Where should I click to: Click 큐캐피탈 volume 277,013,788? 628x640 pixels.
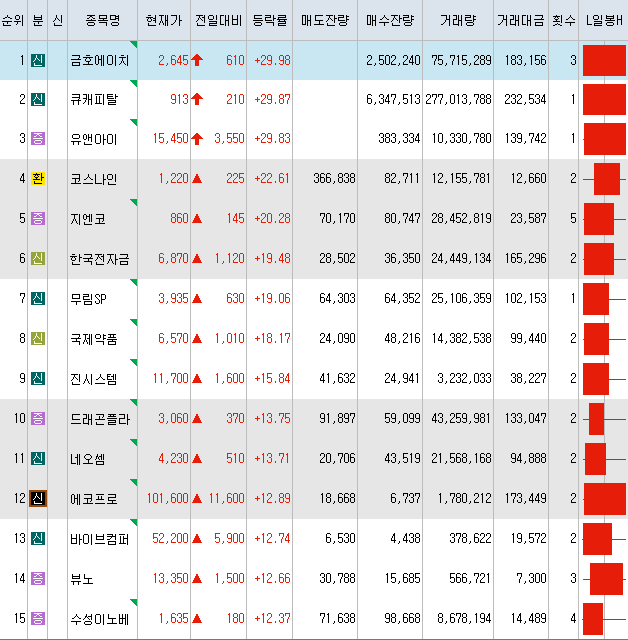coord(458,99)
